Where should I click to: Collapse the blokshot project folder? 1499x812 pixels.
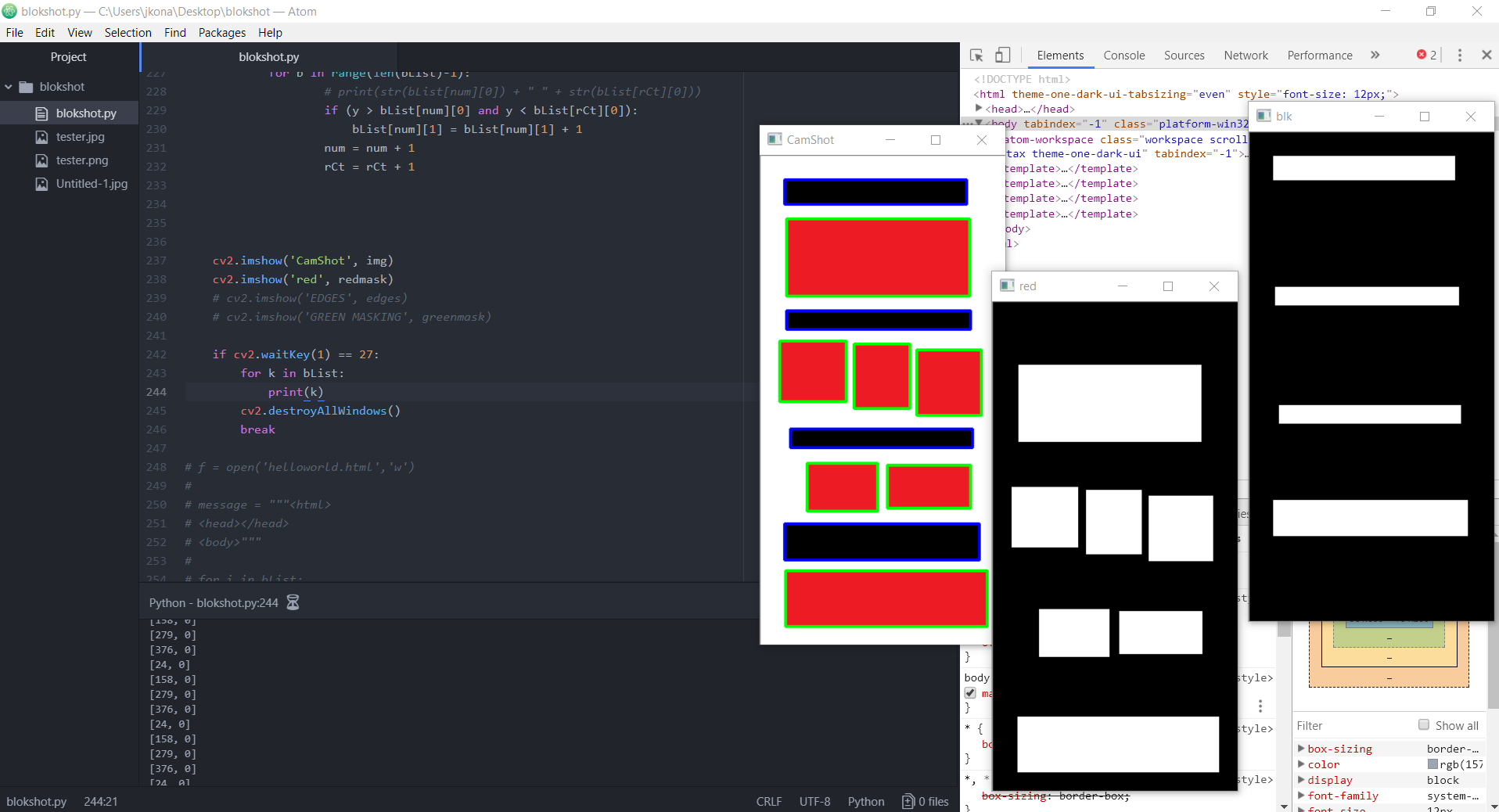tap(9, 87)
